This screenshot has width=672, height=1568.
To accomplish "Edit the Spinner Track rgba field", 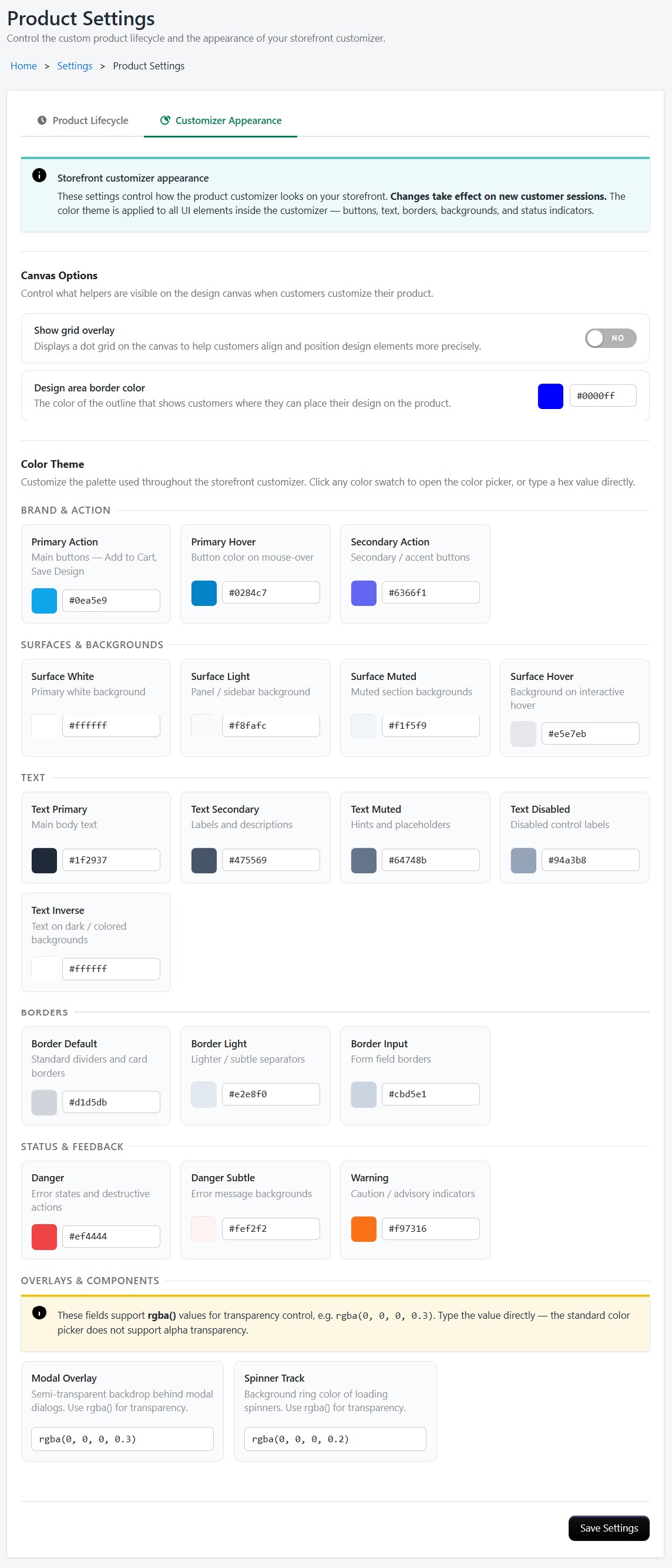I will click(335, 1439).
